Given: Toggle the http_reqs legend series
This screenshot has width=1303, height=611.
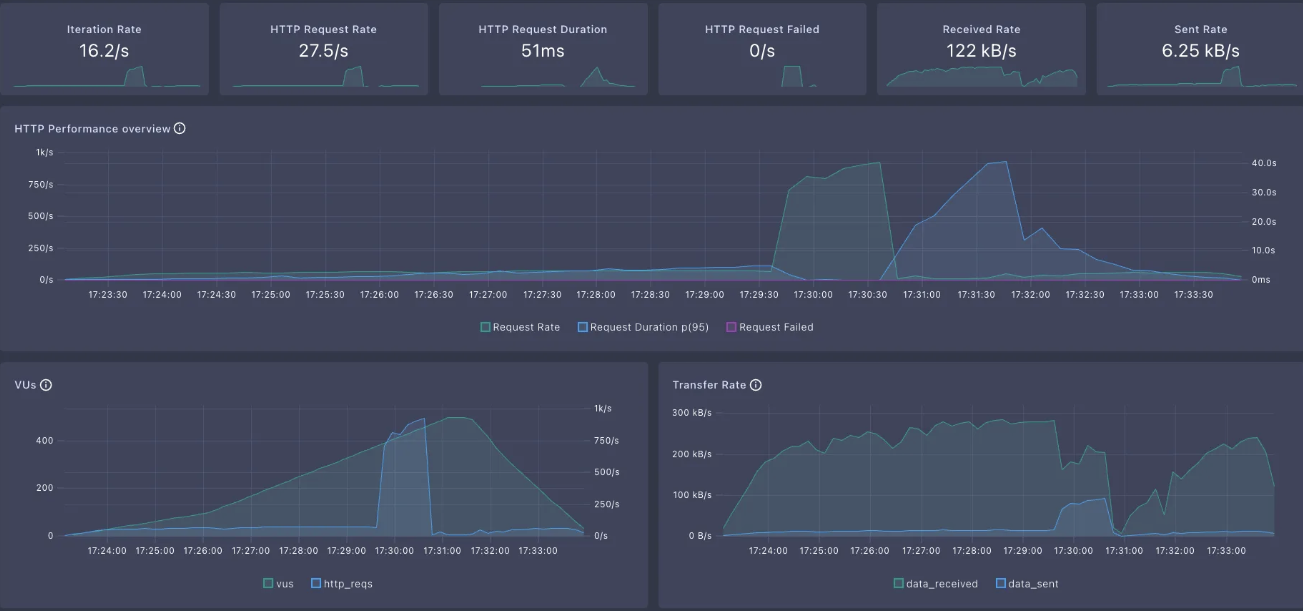Looking at the screenshot, I should 342,583.
